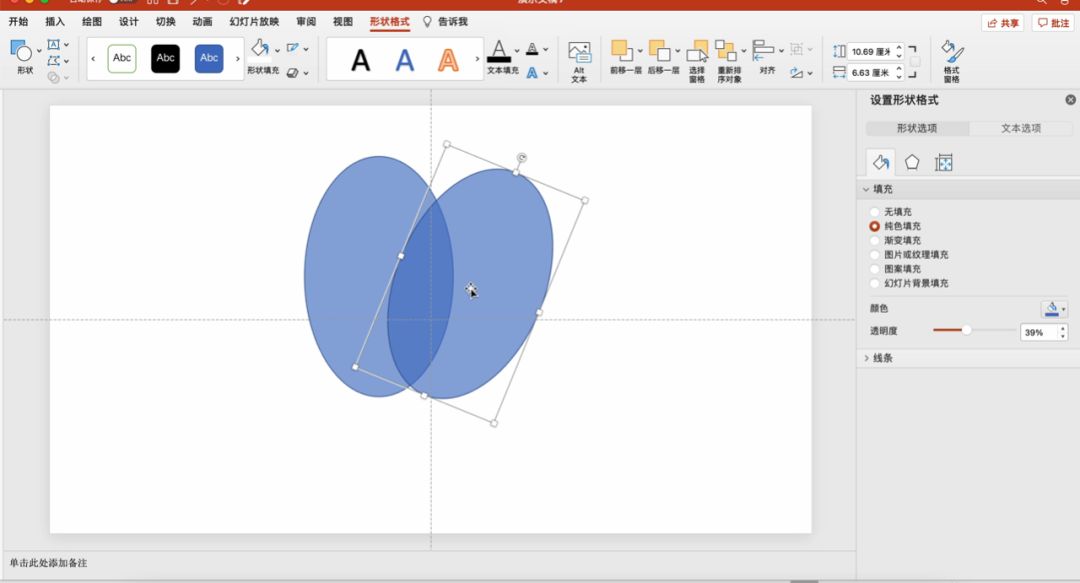Select the 无填充 radio button

[875, 212]
